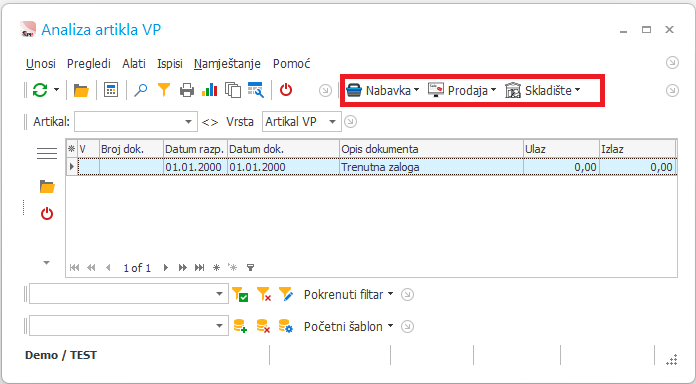Click the folder icon in the left sidebar
This screenshot has width=696, height=384.
pos(47,187)
